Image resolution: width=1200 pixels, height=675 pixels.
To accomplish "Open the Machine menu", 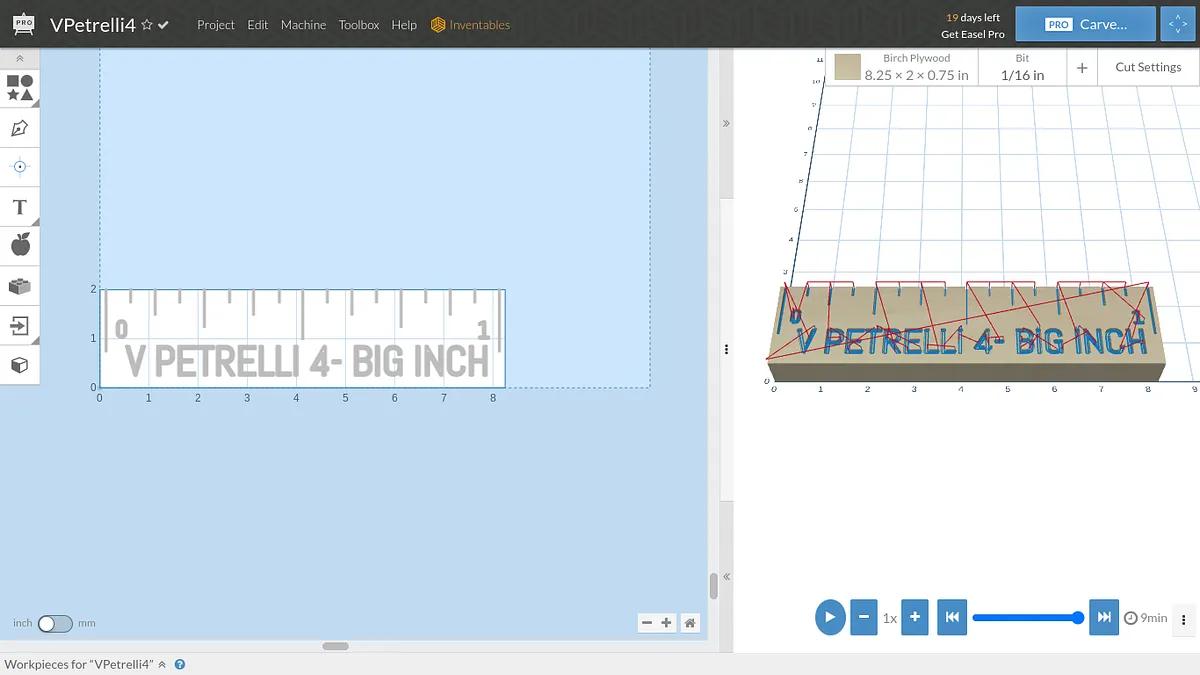I will [303, 25].
